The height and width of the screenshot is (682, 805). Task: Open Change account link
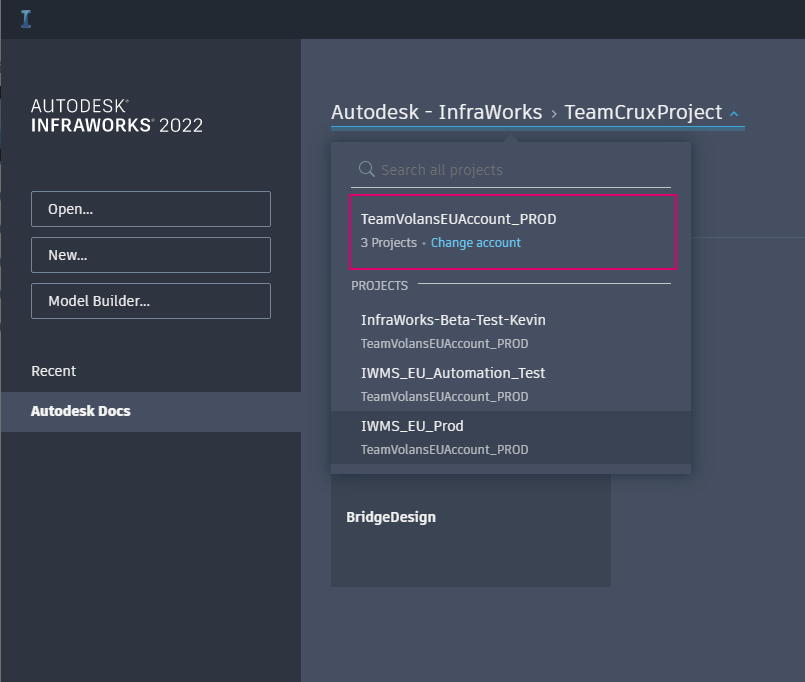tap(475, 242)
